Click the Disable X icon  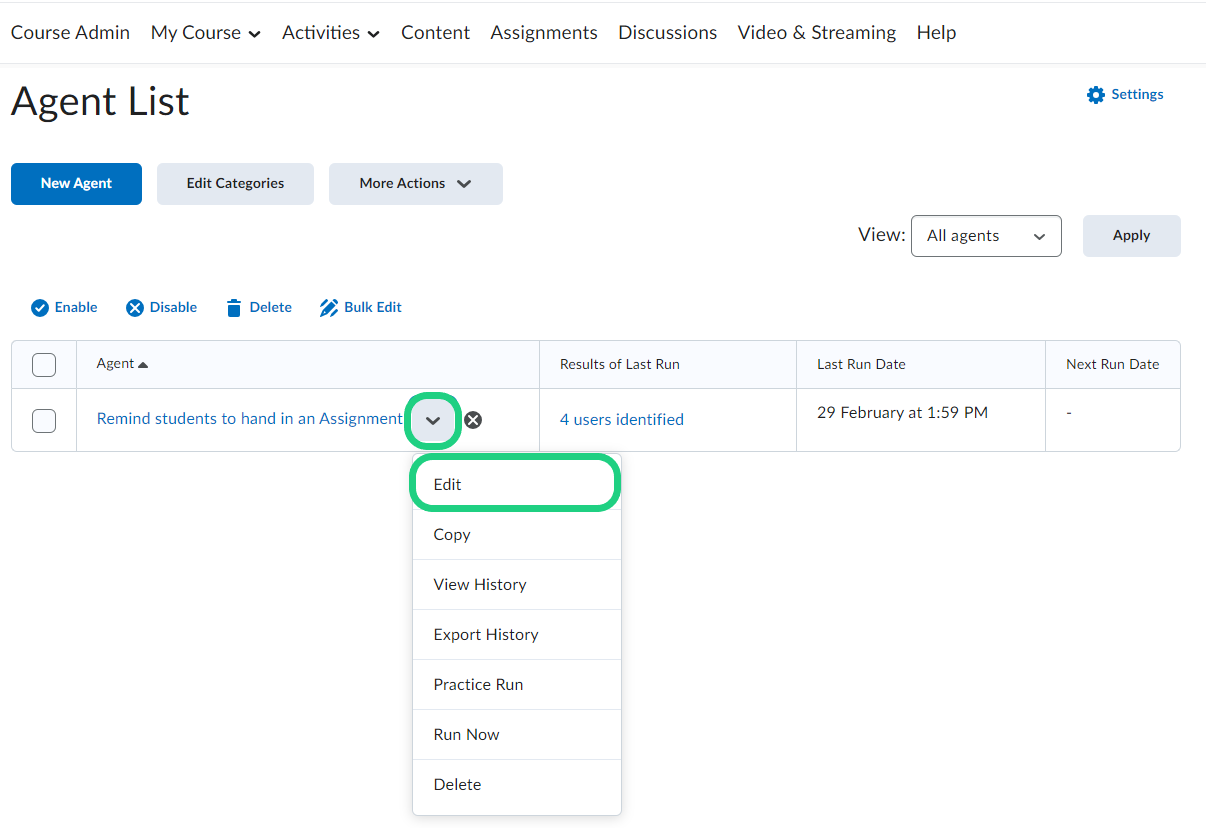(135, 308)
